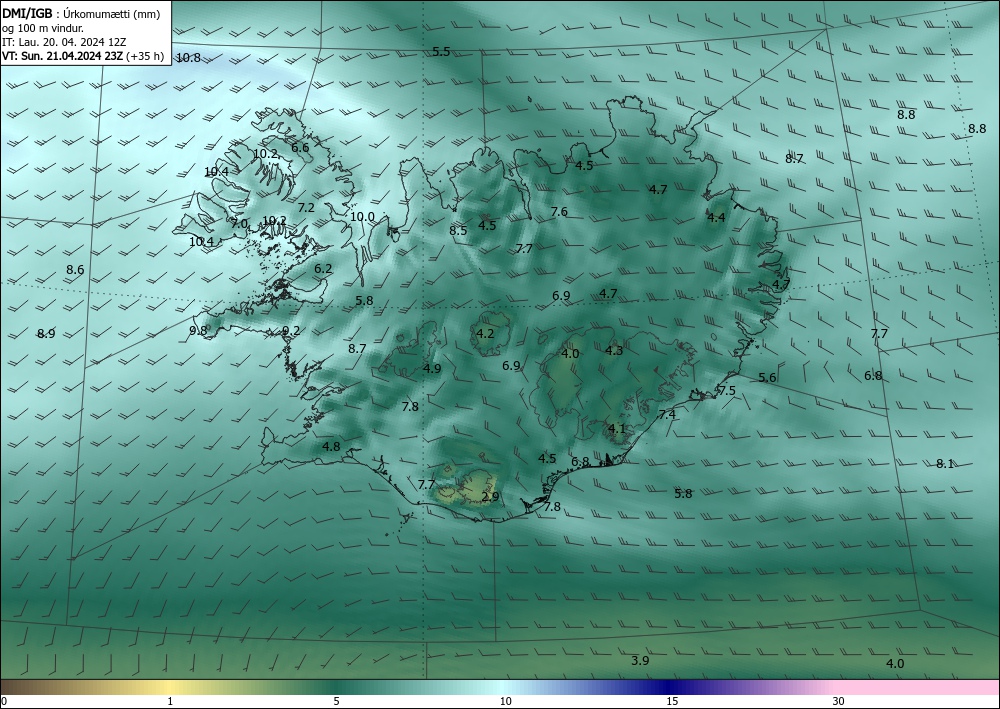Viewport: 1000px width, 709px height.
Task: Click the 9.2 map value
Action: (291, 330)
